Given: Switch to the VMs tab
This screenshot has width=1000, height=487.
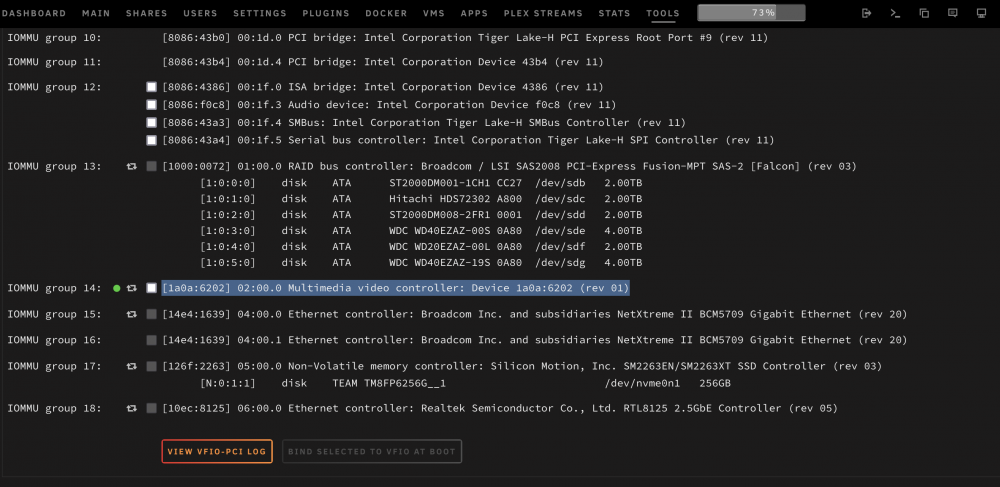Looking at the screenshot, I should coord(434,13).
